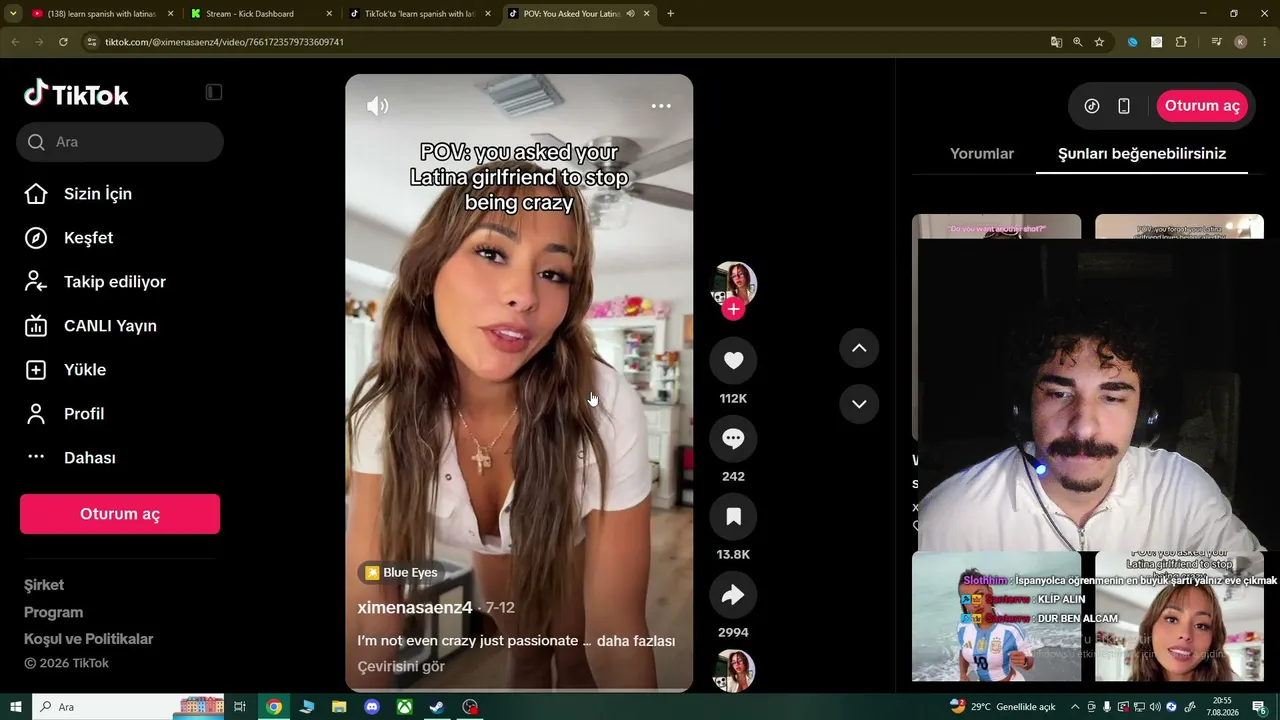Click the browser address bar URL
The image size is (1280, 720).
tap(224, 42)
